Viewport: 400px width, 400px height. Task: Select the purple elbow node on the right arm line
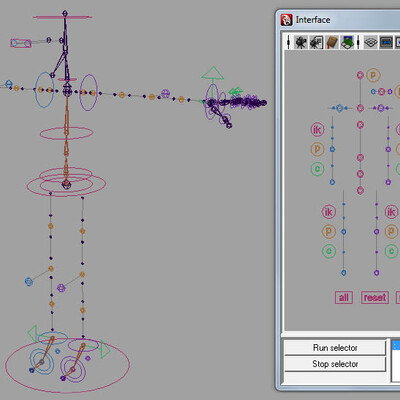click(x=388, y=149)
